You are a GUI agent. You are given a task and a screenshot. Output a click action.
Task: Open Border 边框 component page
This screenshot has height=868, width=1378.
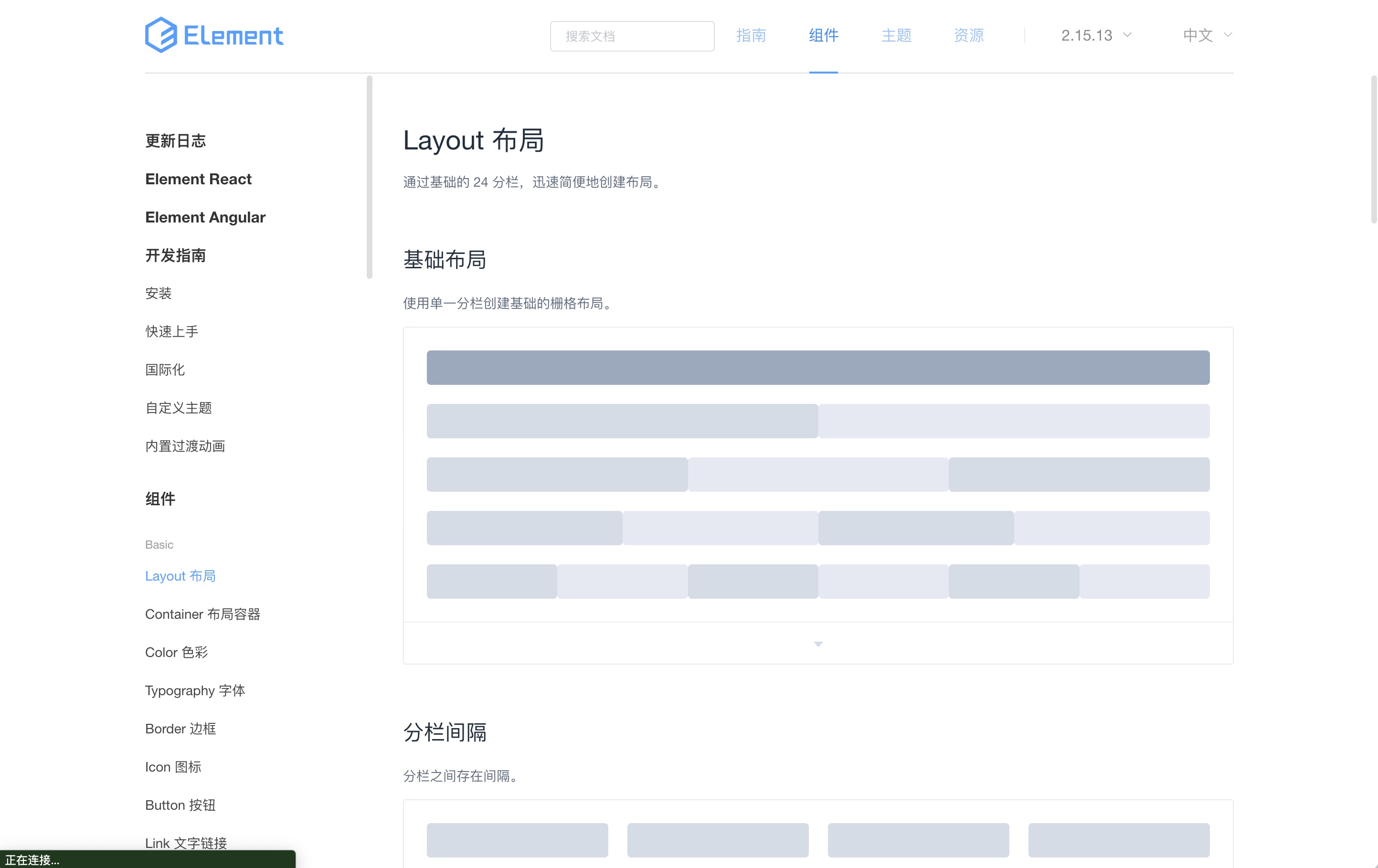[180, 729]
